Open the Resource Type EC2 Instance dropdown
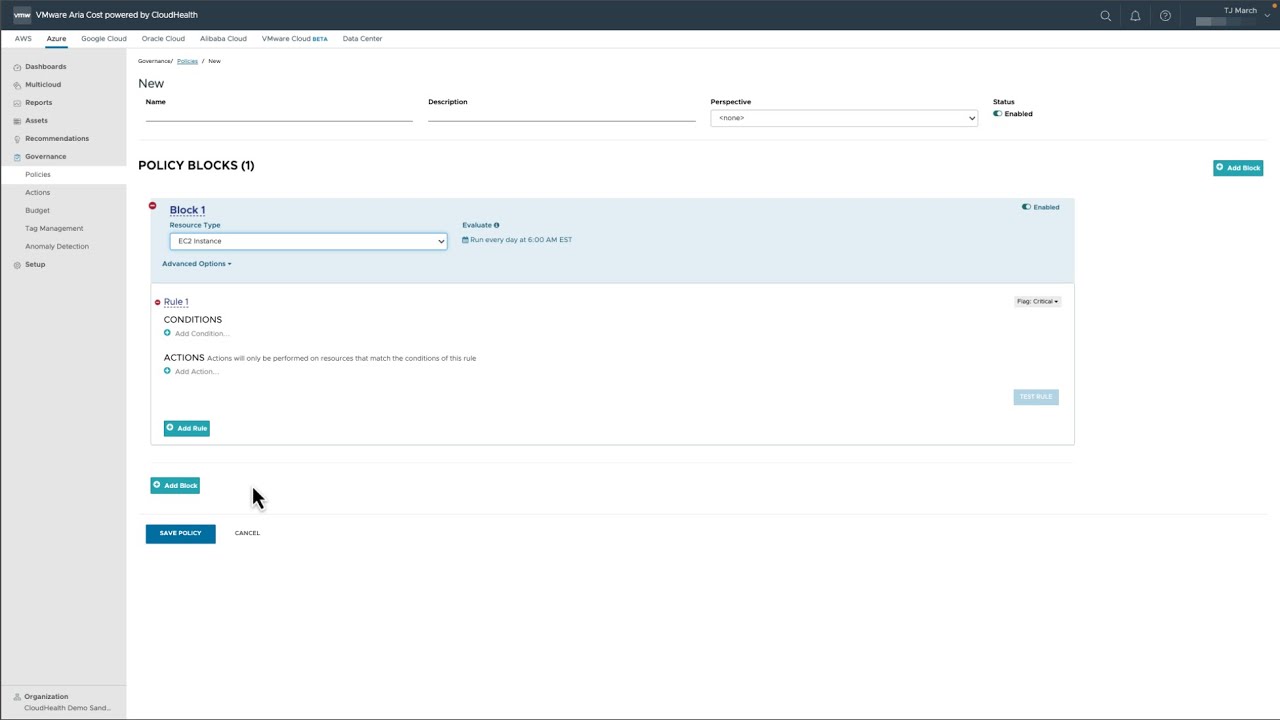The height and width of the screenshot is (720, 1280). click(x=308, y=241)
